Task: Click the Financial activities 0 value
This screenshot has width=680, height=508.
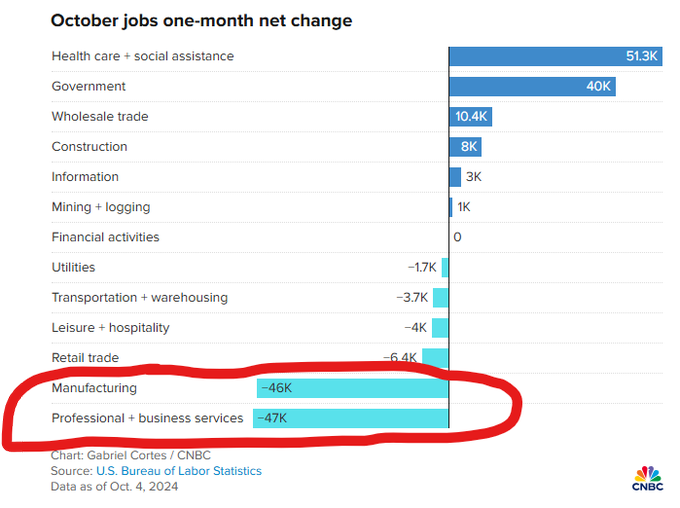Action: click(457, 238)
